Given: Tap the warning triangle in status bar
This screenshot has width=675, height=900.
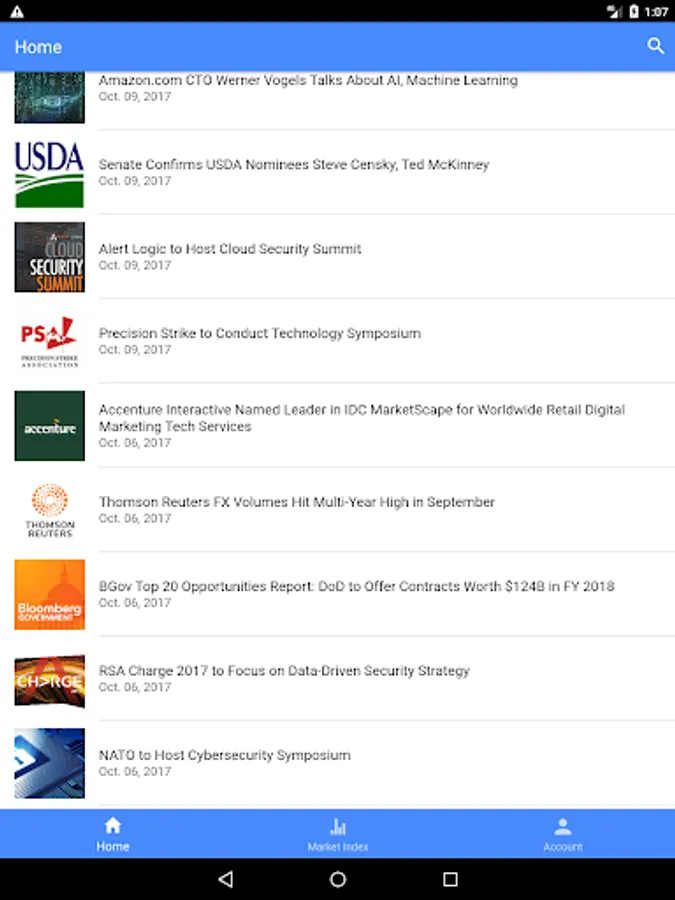Looking at the screenshot, I should pyautogui.click(x=17, y=11).
